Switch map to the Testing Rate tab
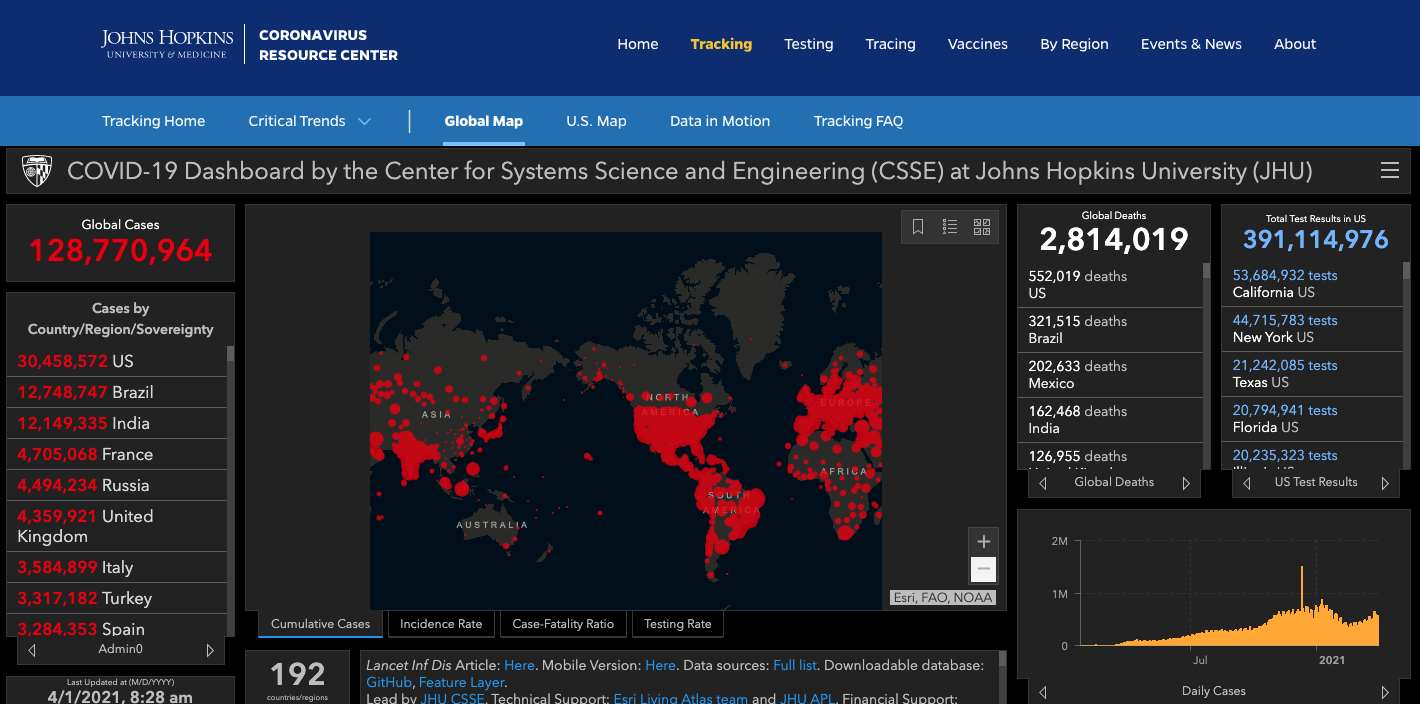Image resolution: width=1420 pixels, height=704 pixels. pos(677,624)
